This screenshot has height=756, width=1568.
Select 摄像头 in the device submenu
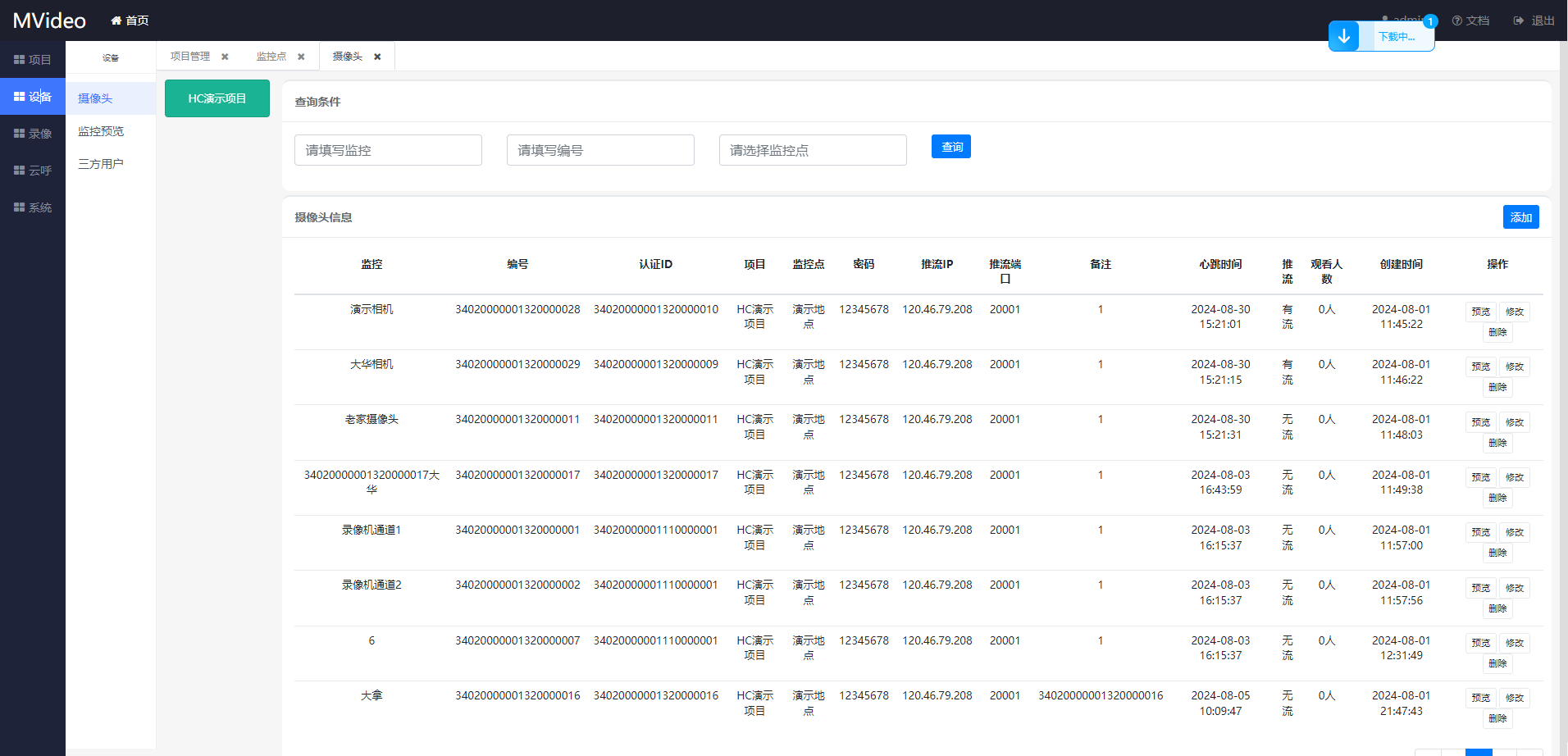pos(111,98)
